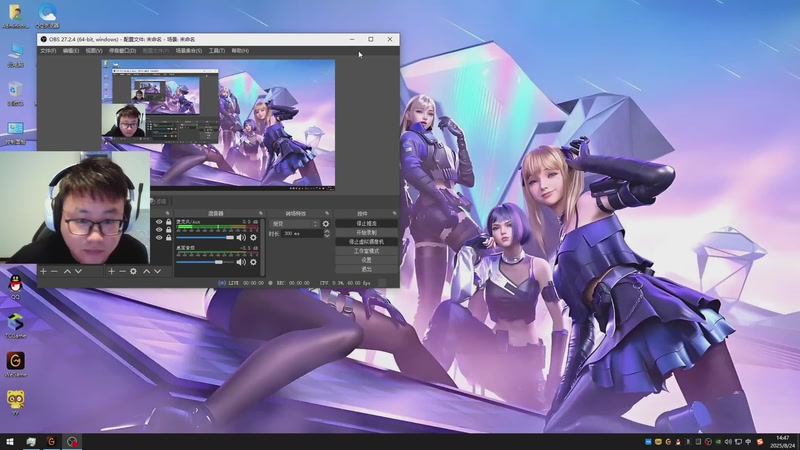This screenshot has width=800, height=450.
Task: Click the Stop Virtual Camera button
Action: point(366,242)
